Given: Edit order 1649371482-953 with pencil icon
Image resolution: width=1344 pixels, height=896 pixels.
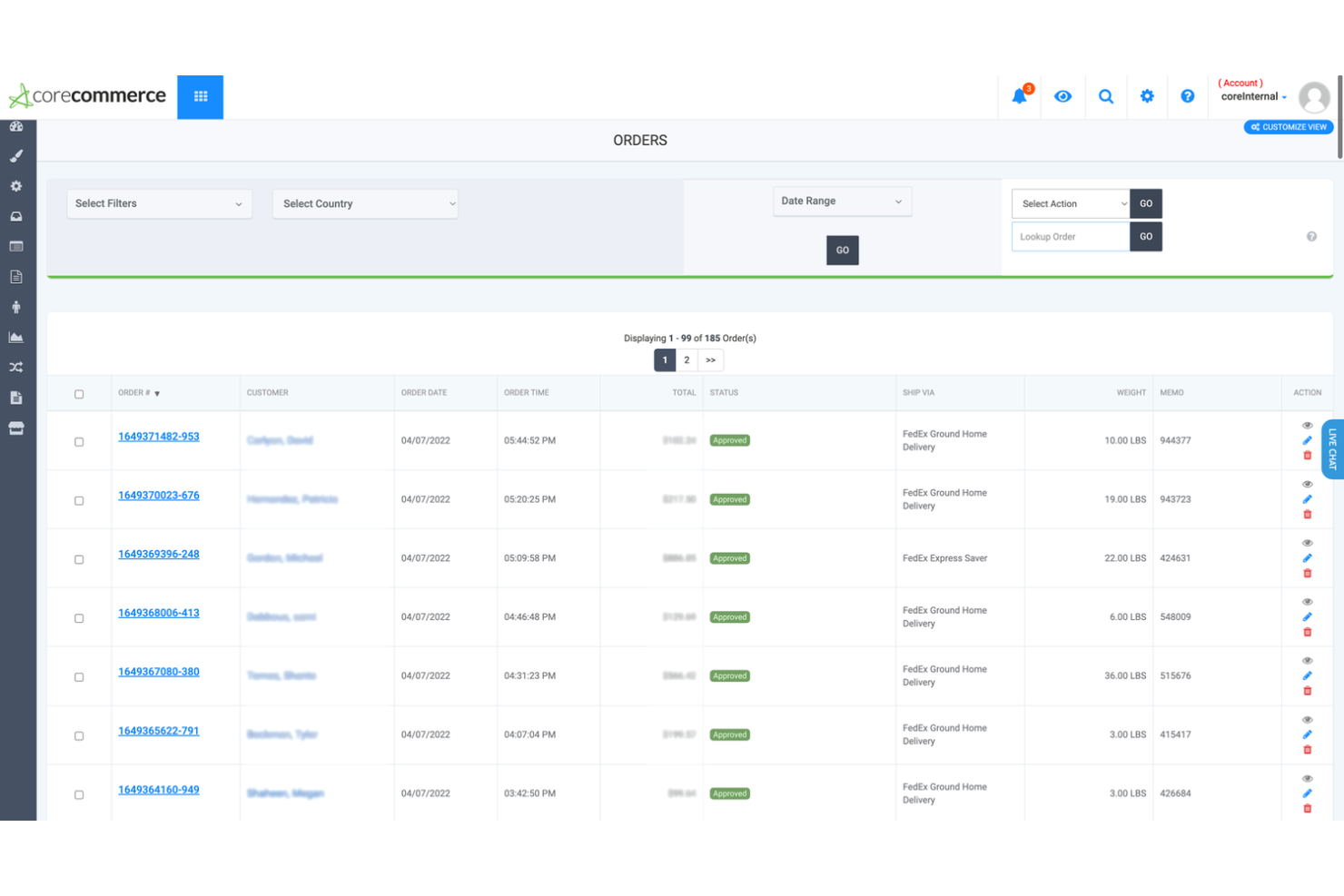Looking at the screenshot, I should [1308, 440].
